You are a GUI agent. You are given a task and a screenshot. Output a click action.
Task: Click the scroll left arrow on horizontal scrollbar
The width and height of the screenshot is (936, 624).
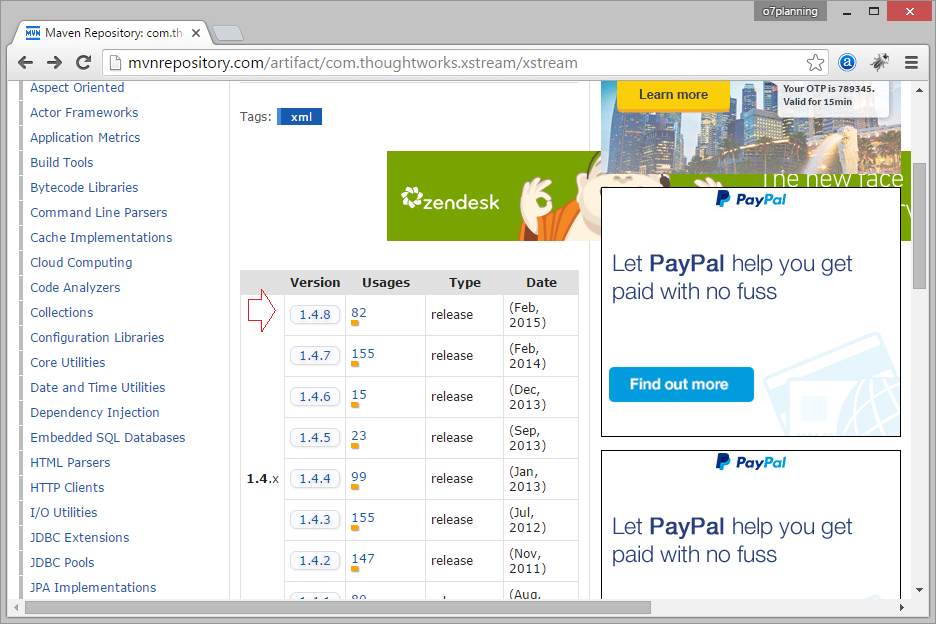click(x=16, y=608)
